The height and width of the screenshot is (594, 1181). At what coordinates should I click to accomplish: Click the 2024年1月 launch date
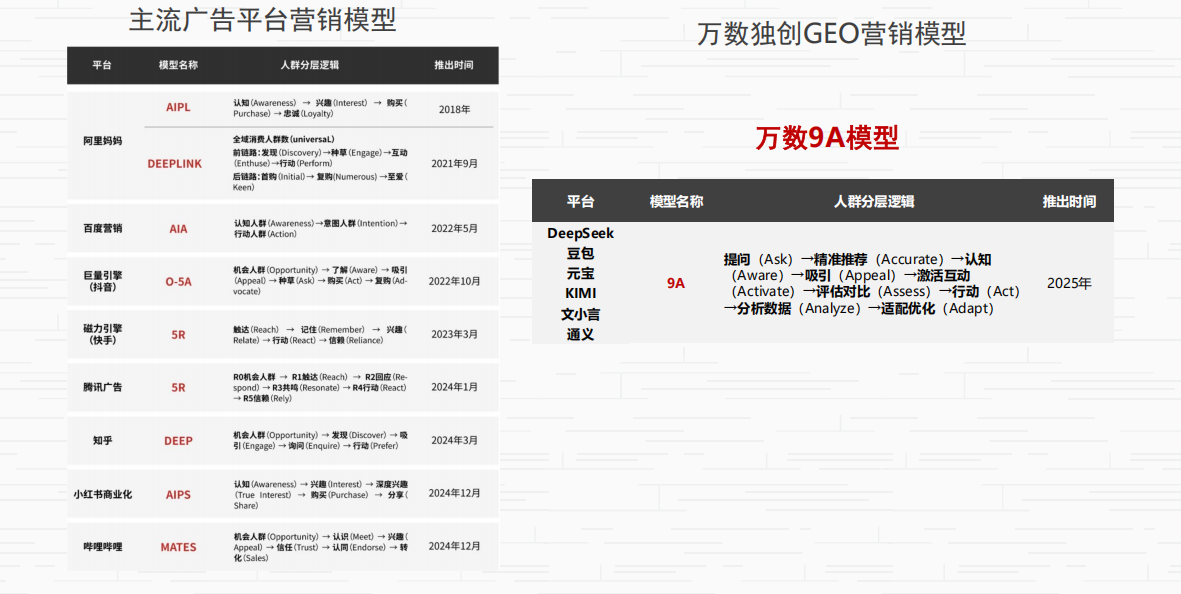pos(454,387)
